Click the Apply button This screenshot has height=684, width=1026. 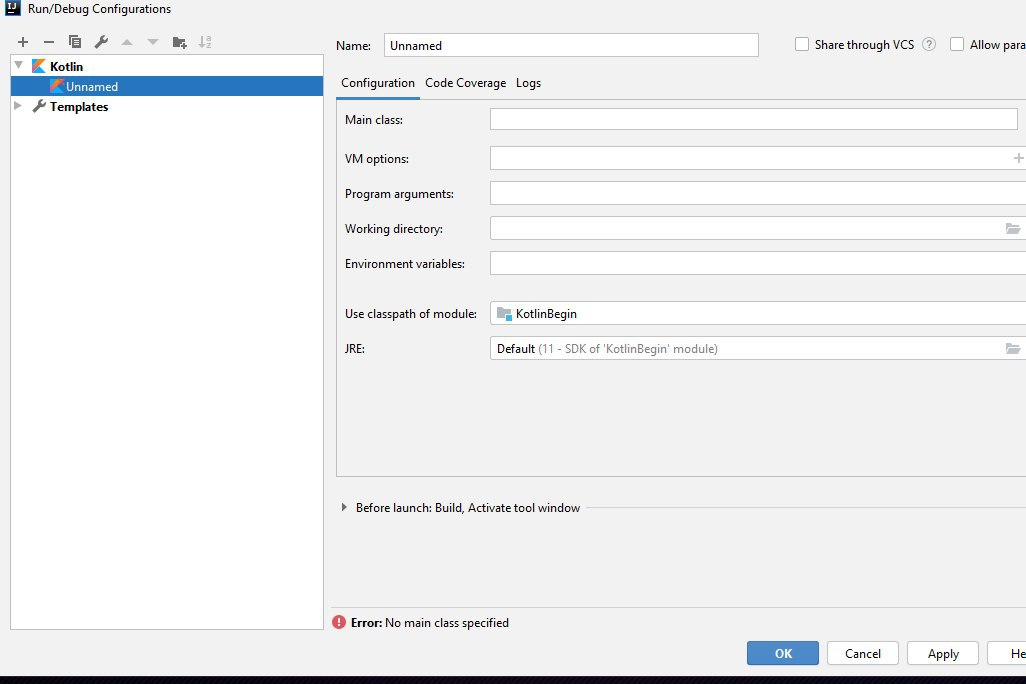click(943, 653)
